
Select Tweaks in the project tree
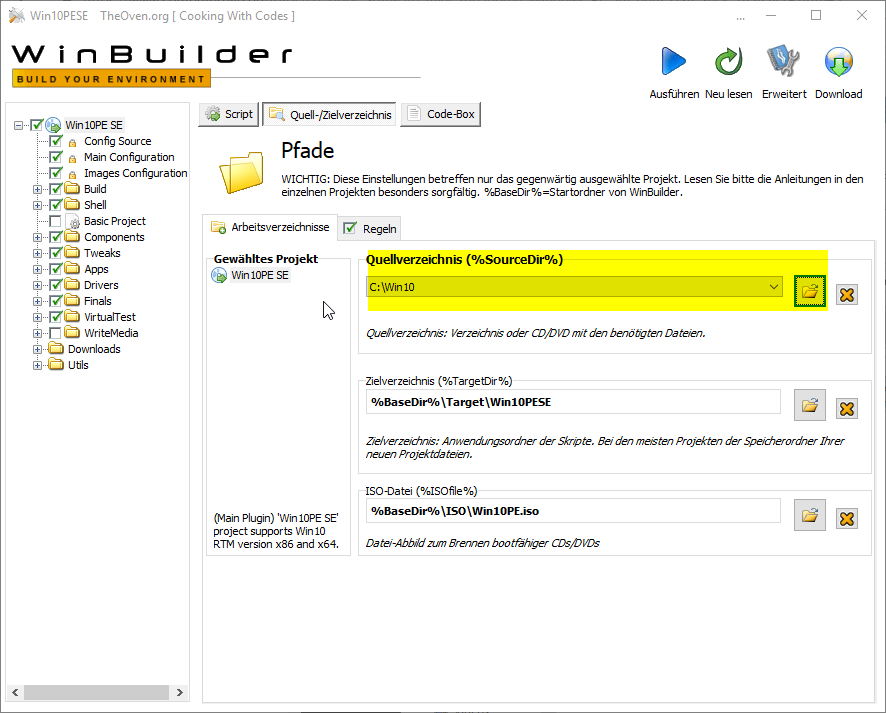102,253
